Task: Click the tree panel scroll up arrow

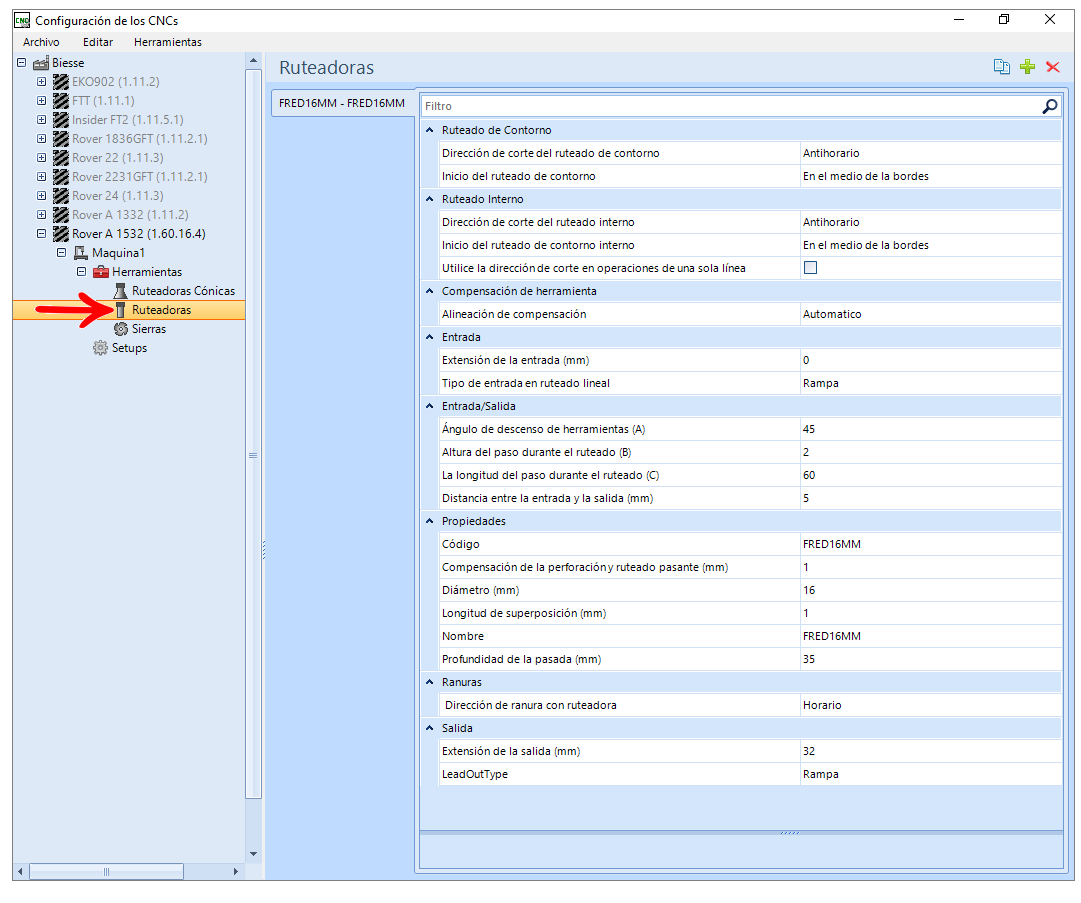Action: [x=253, y=61]
